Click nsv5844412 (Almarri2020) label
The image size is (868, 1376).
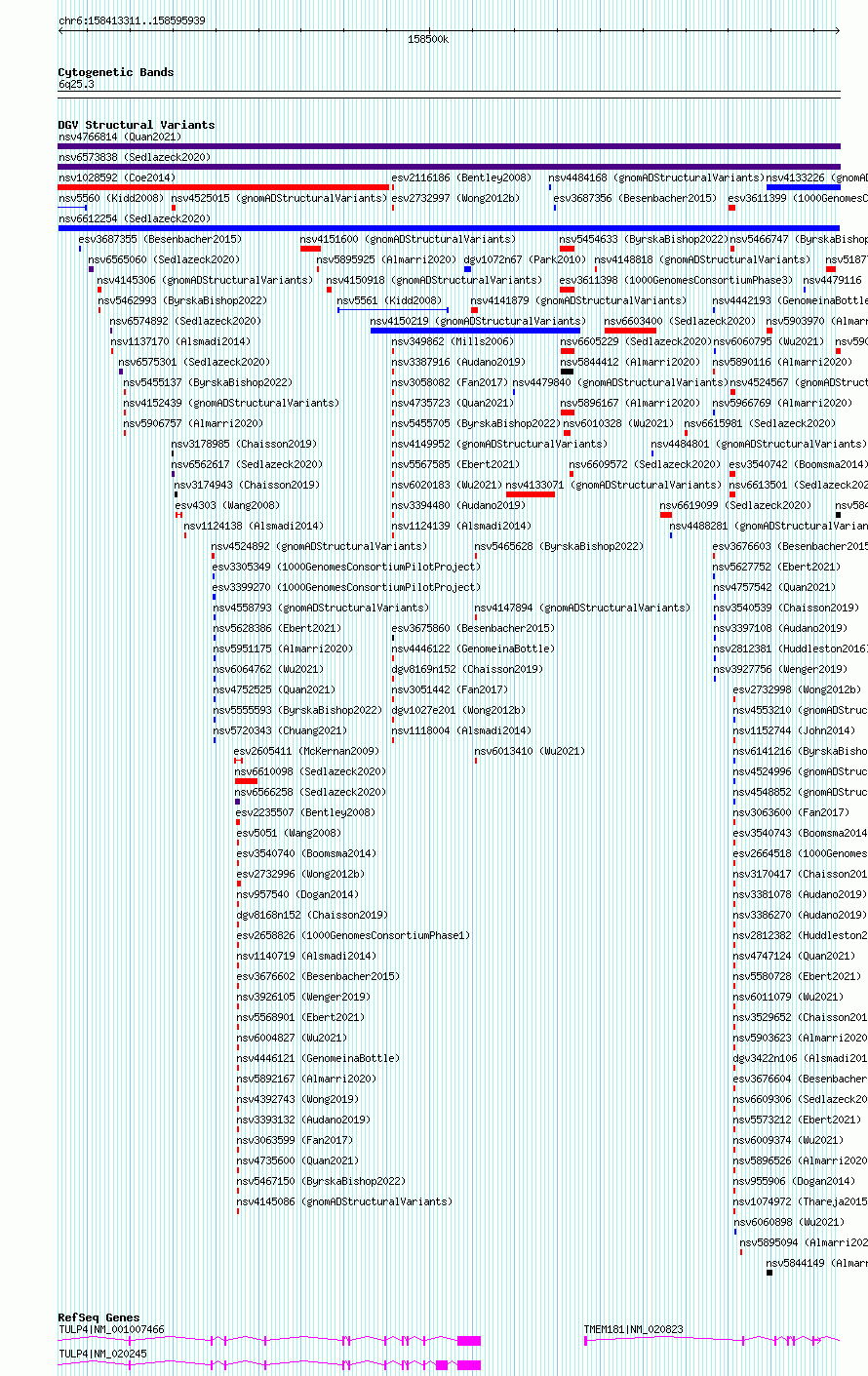click(x=630, y=362)
